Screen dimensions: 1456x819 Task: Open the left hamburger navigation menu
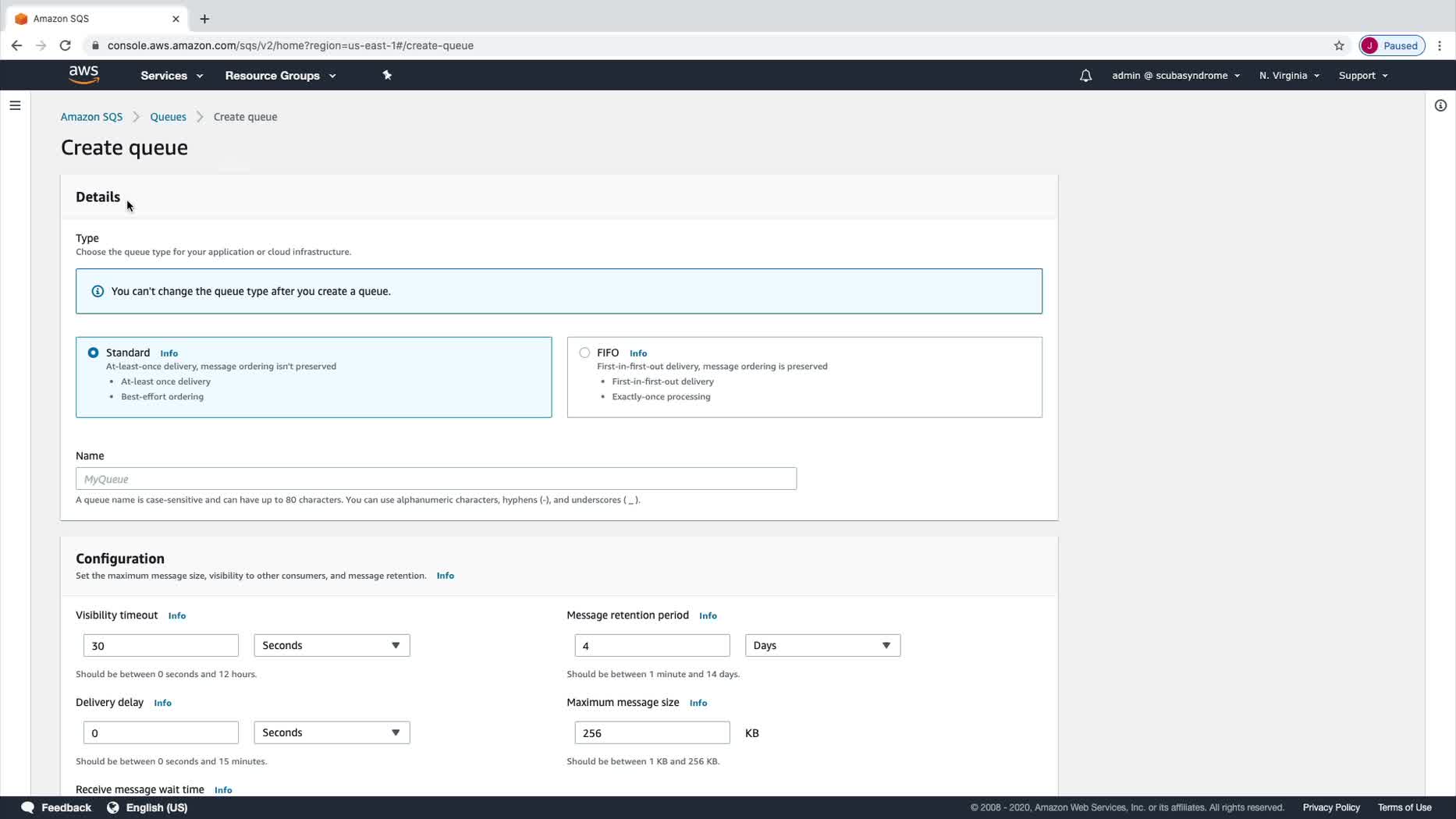click(15, 105)
